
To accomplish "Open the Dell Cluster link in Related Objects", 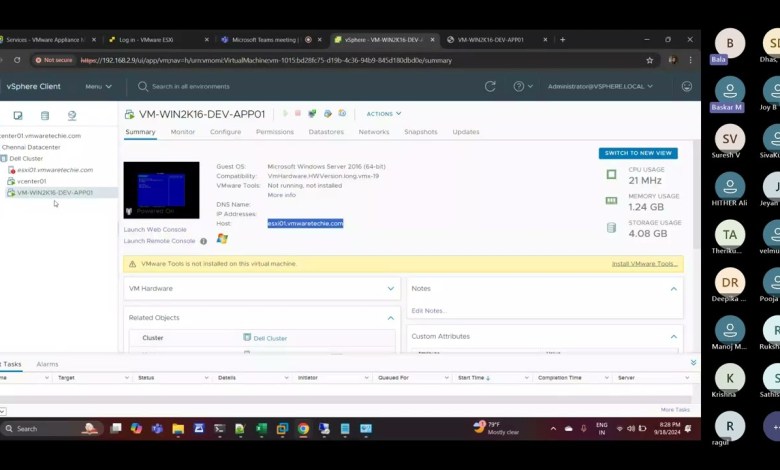I will (x=270, y=338).
